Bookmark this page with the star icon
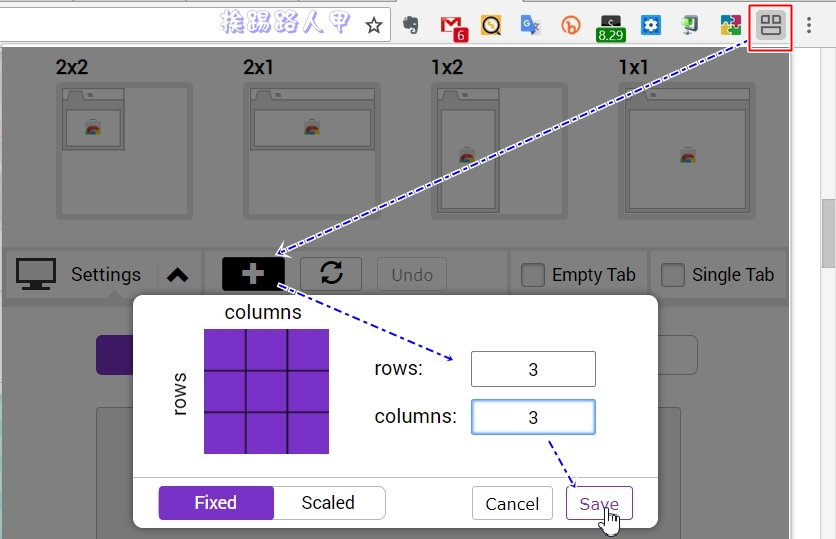The image size is (836, 539). point(374,25)
